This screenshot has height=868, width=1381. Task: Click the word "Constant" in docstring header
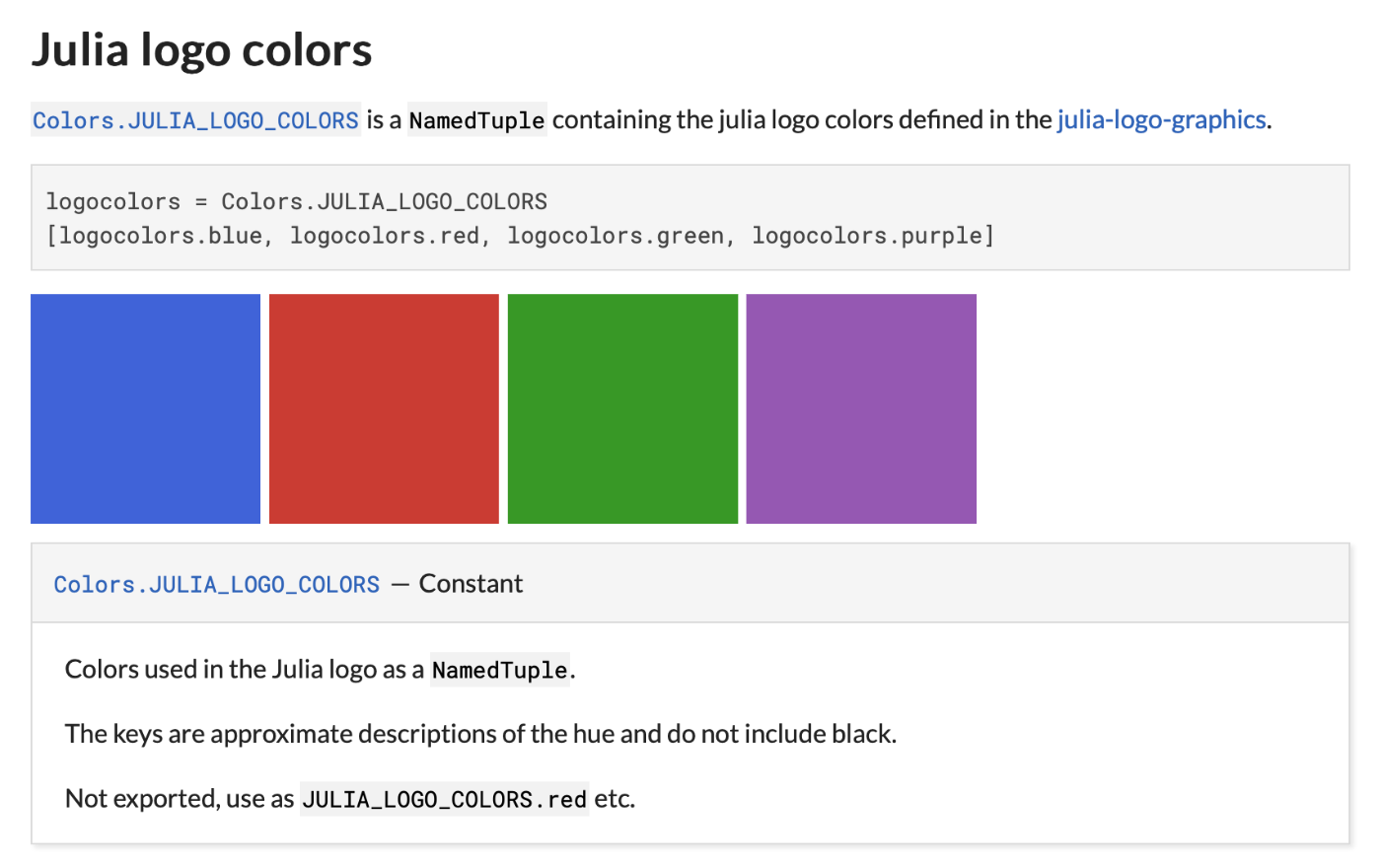(471, 584)
